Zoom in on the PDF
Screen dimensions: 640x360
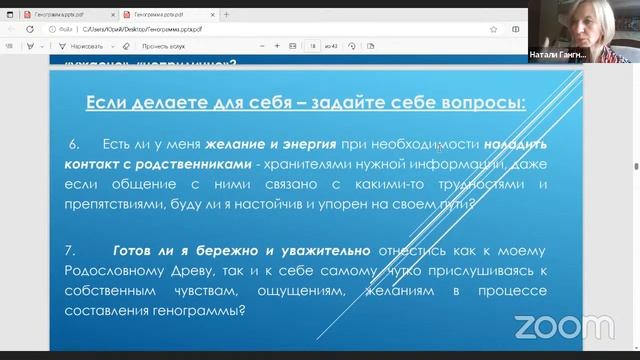tap(277, 46)
